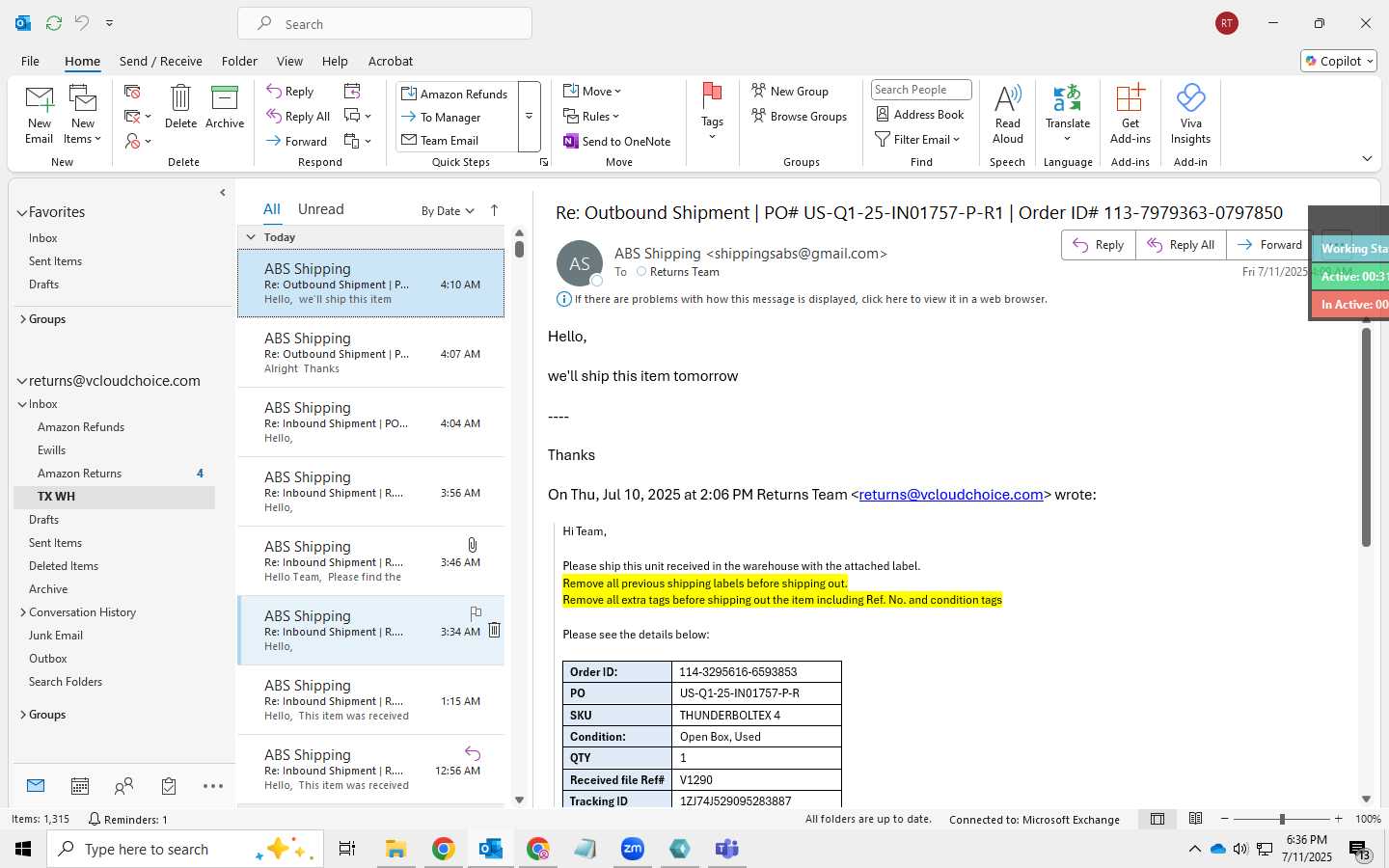Image resolution: width=1389 pixels, height=868 pixels.
Task: Open the Acrobat ribbon tab
Action: [x=391, y=61]
